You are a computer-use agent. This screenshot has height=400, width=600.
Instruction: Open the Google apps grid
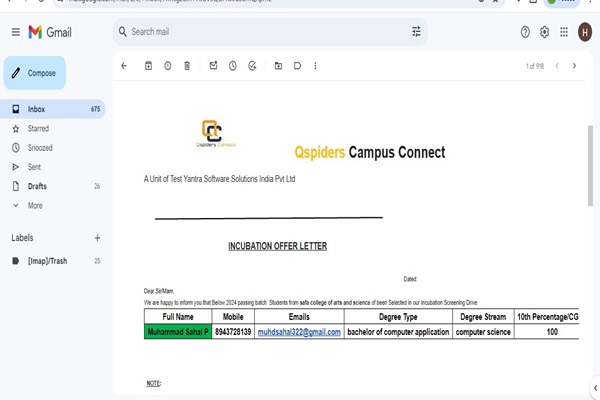[564, 32]
